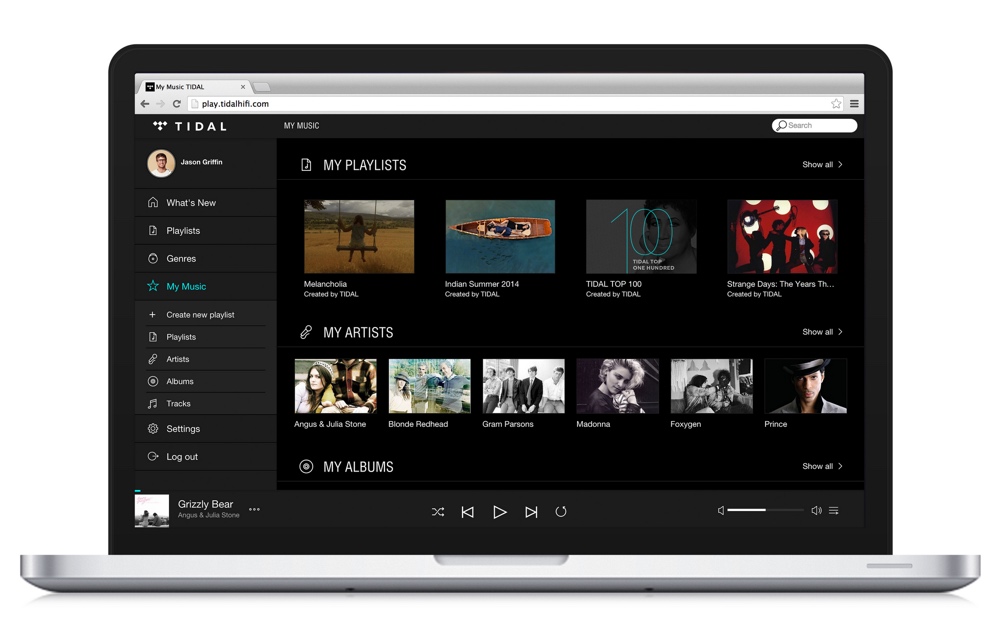Open the play queue list icon
The image size is (1000, 632).
[x=833, y=511]
